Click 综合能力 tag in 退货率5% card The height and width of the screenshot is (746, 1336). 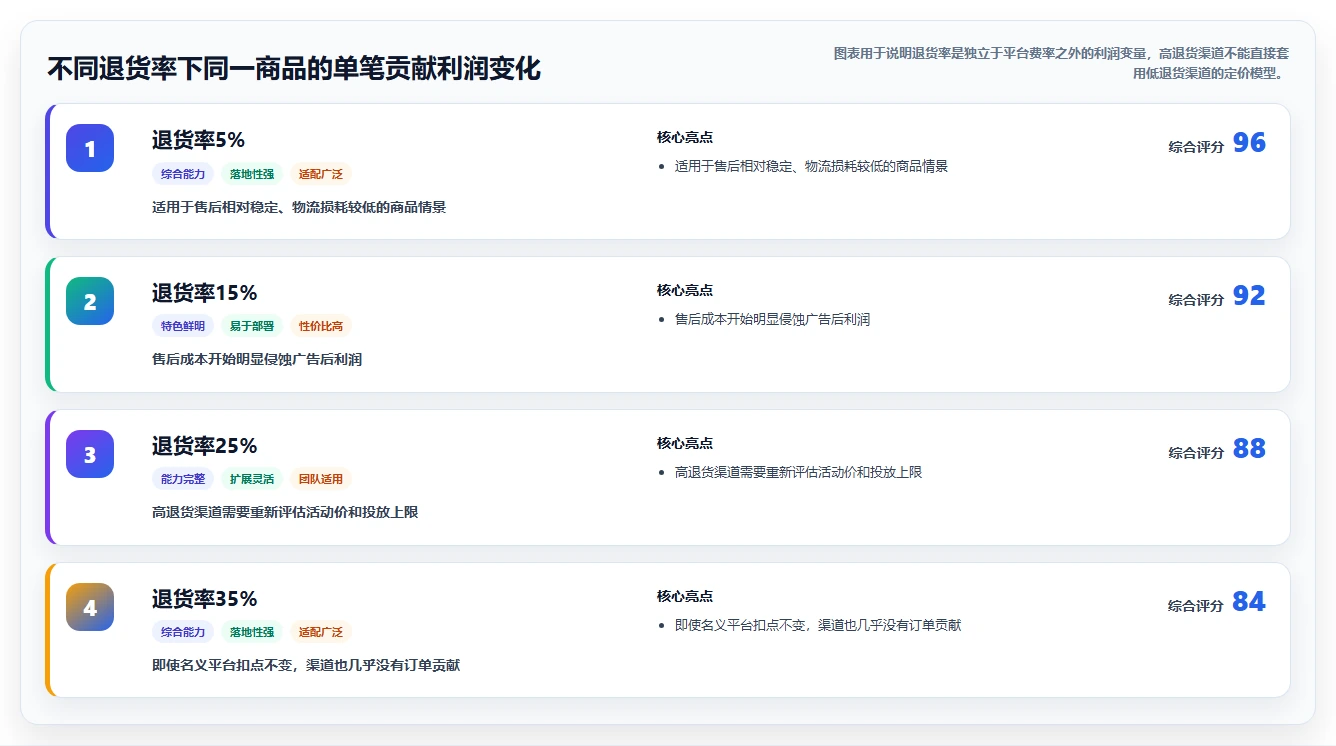(x=183, y=174)
